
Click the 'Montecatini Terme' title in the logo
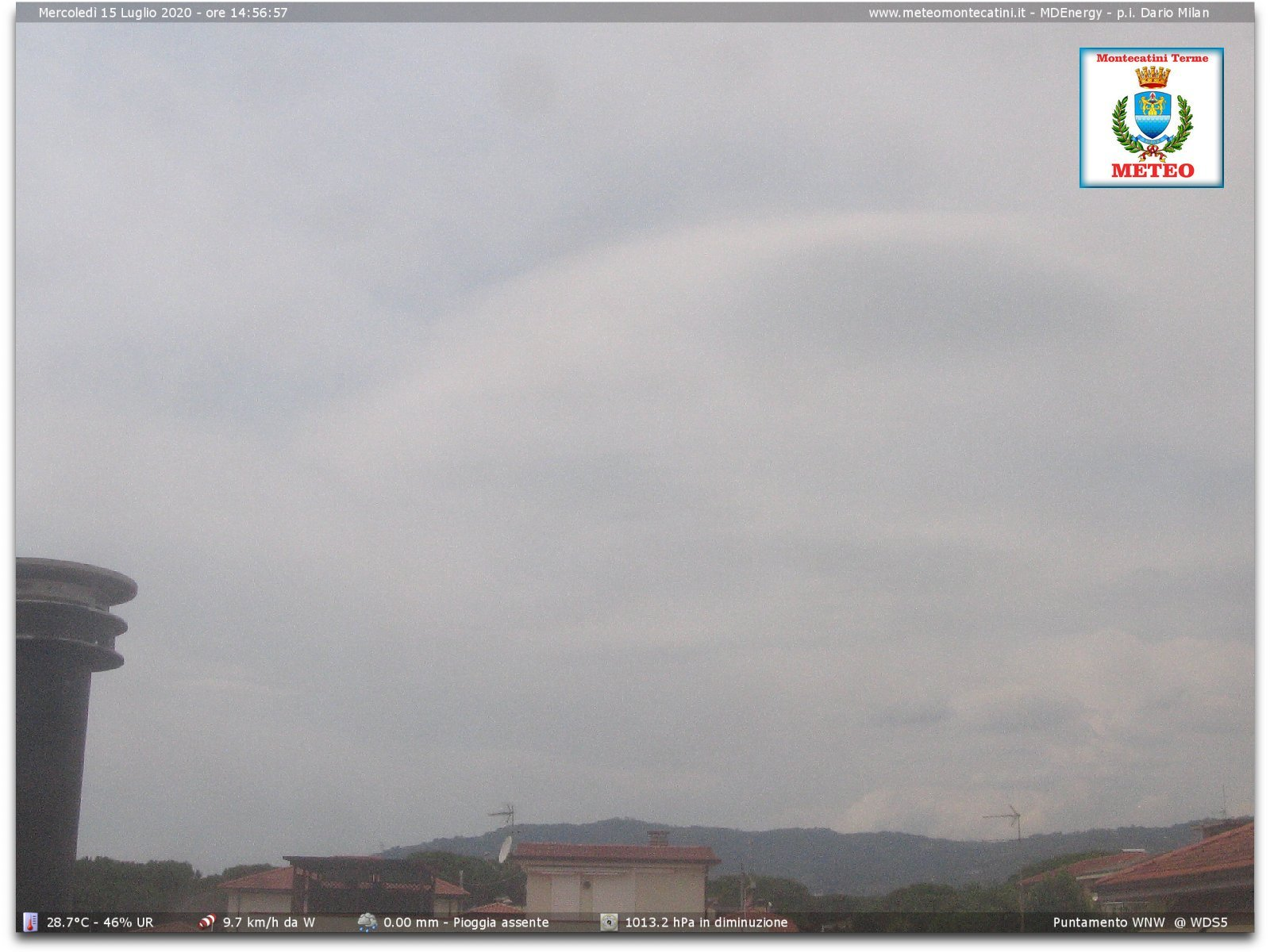coord(1152,58)
